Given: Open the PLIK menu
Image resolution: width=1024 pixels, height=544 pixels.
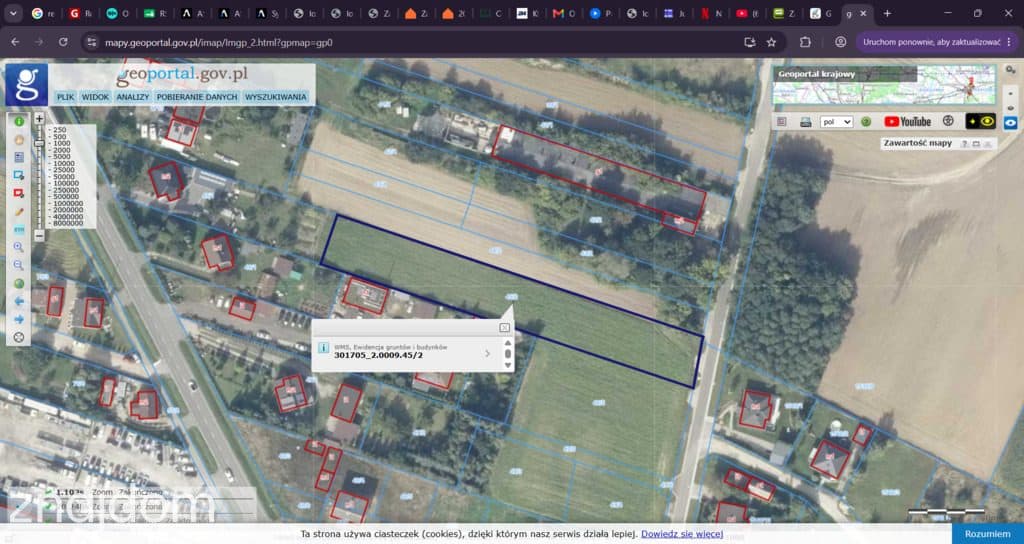Looking at the screenshot, I should (65, 97).
